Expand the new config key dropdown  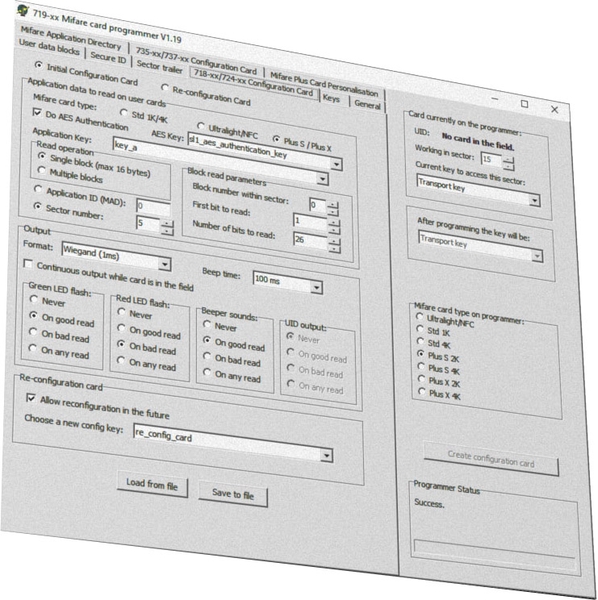click(326, 455)
